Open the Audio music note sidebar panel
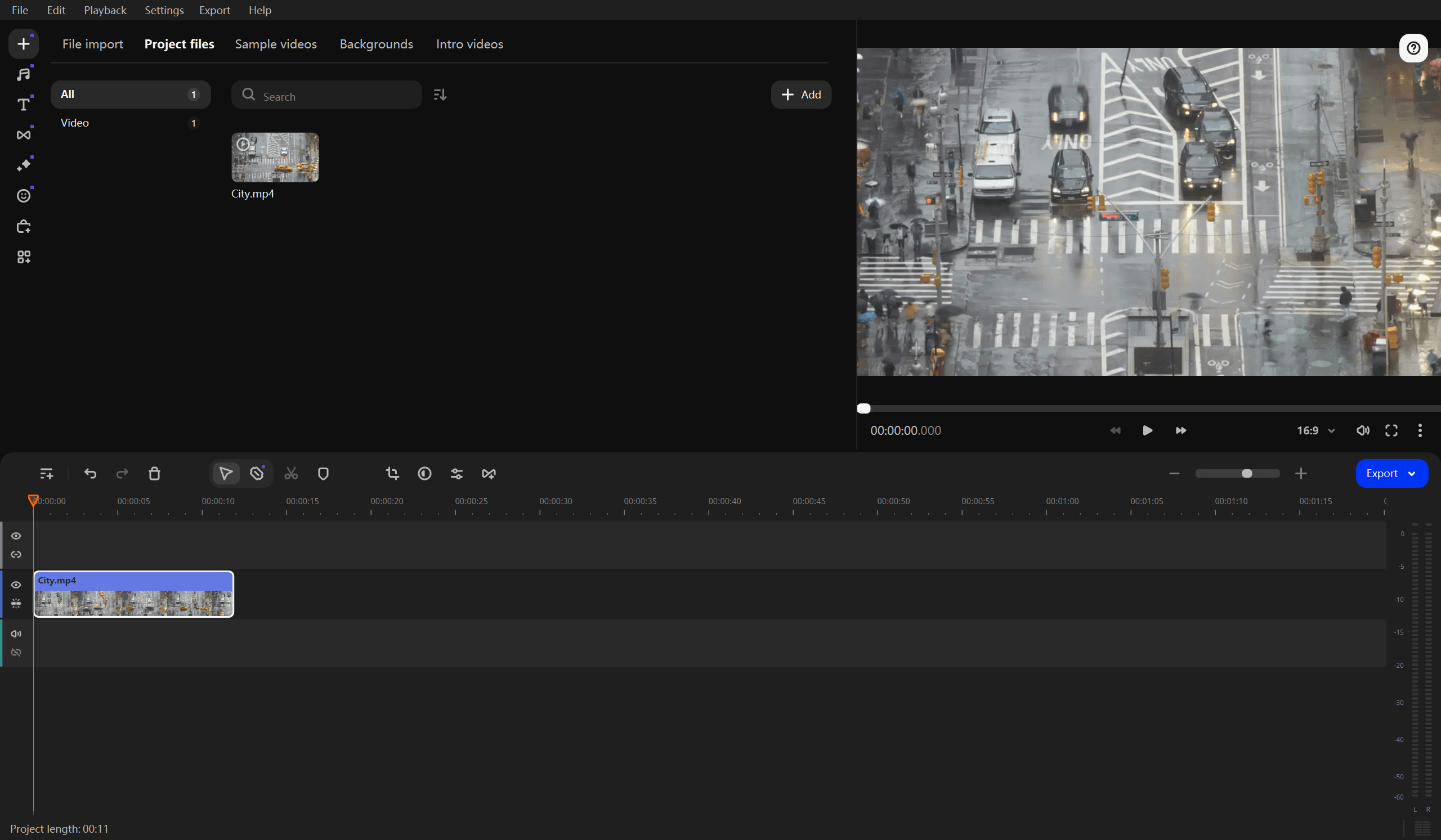This screenshot has width=1441, height=840. pyautogui.click(x=24, y=74)
